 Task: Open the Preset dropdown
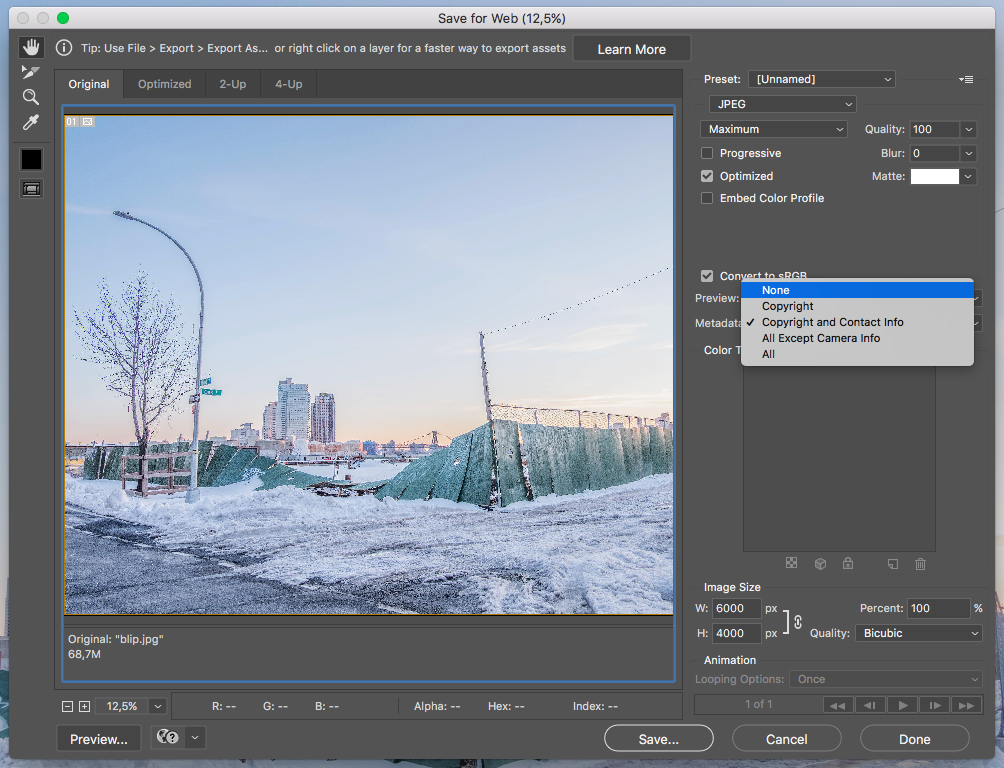821,79
